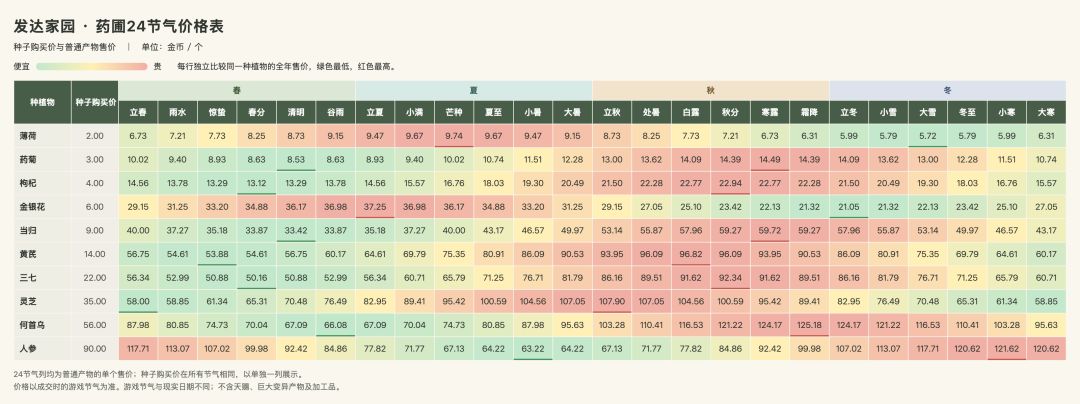This screenshot has height=404, width=1080.
Task: Select the 灵芝 row label
Action: pos(42,301)
